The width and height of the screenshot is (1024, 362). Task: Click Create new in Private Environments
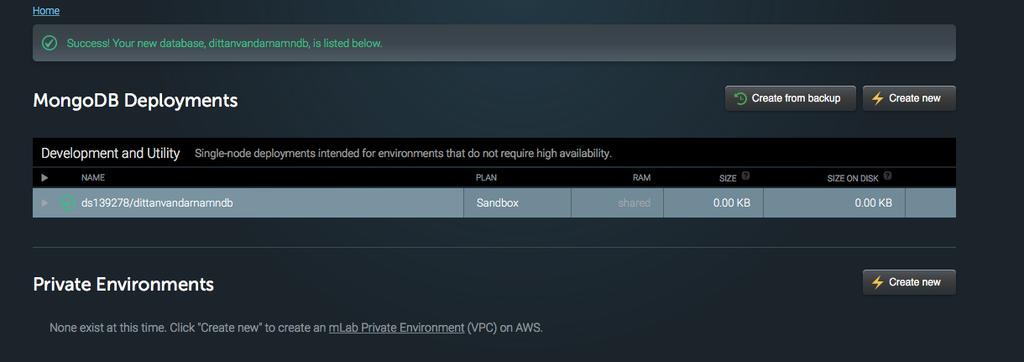(909, 282)
